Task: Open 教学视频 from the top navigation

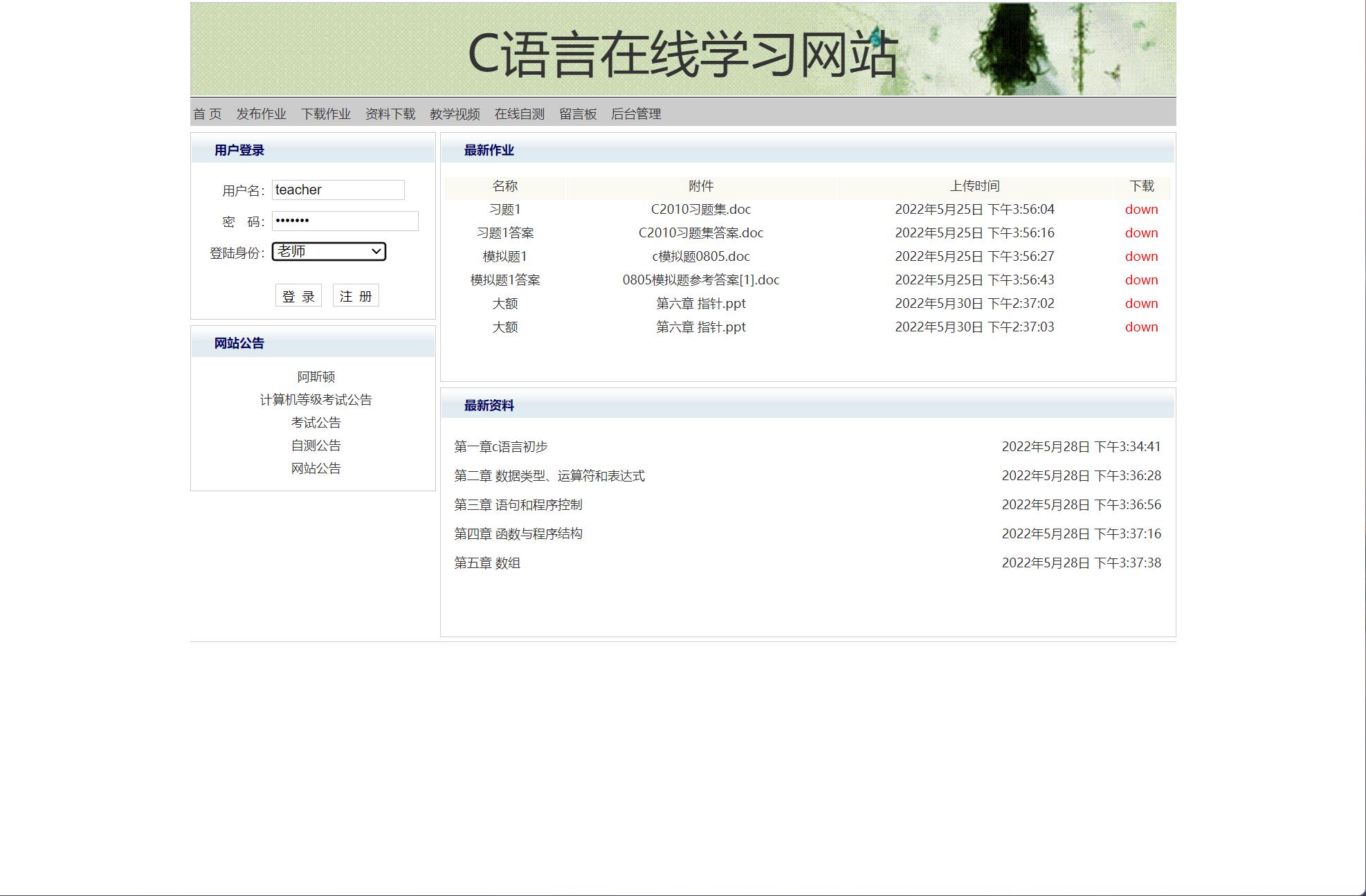Action: tap(454, 113)
